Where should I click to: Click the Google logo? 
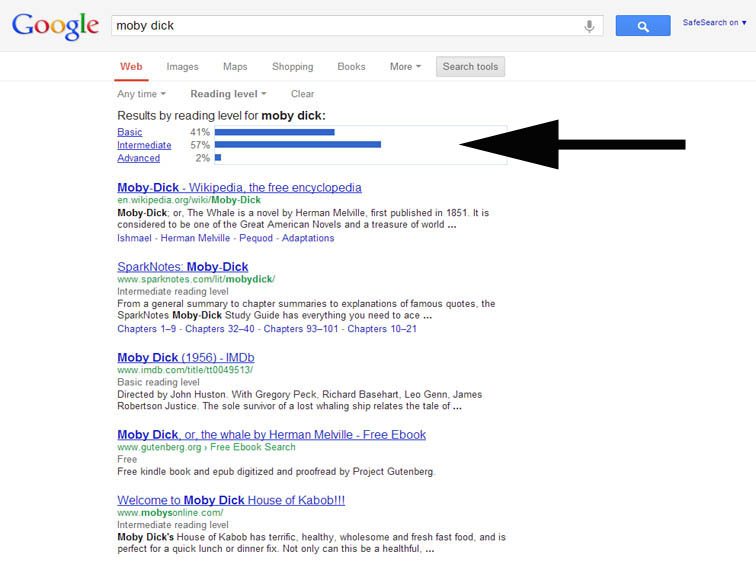55,26
